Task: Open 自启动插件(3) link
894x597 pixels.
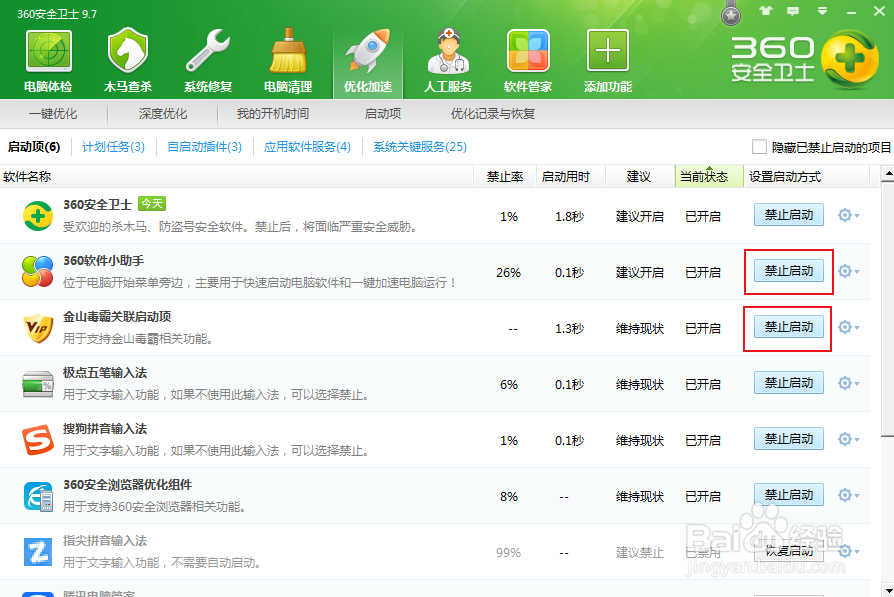Action: click(205, 147)
